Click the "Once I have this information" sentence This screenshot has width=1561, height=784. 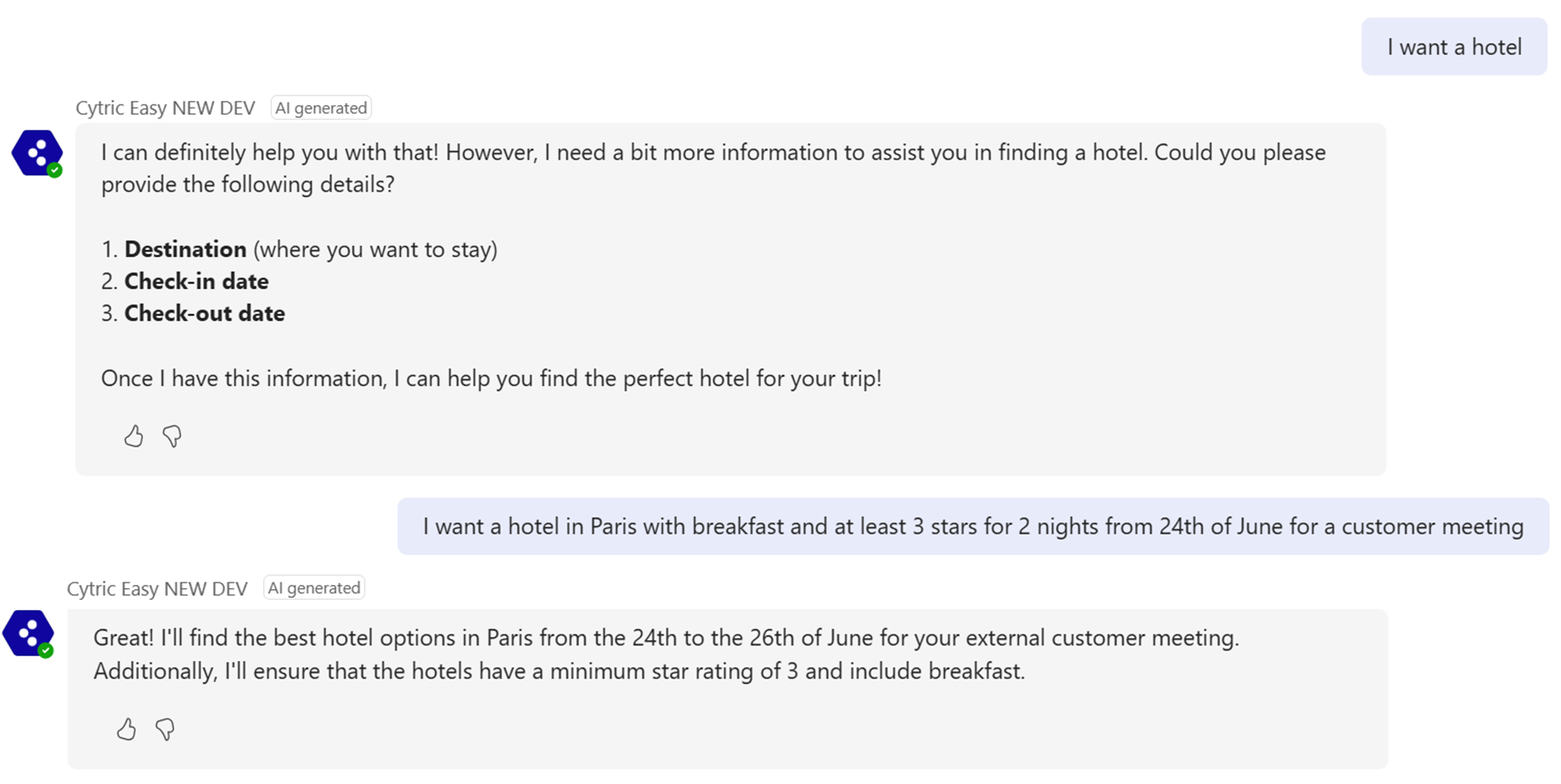tap(491, 378)
